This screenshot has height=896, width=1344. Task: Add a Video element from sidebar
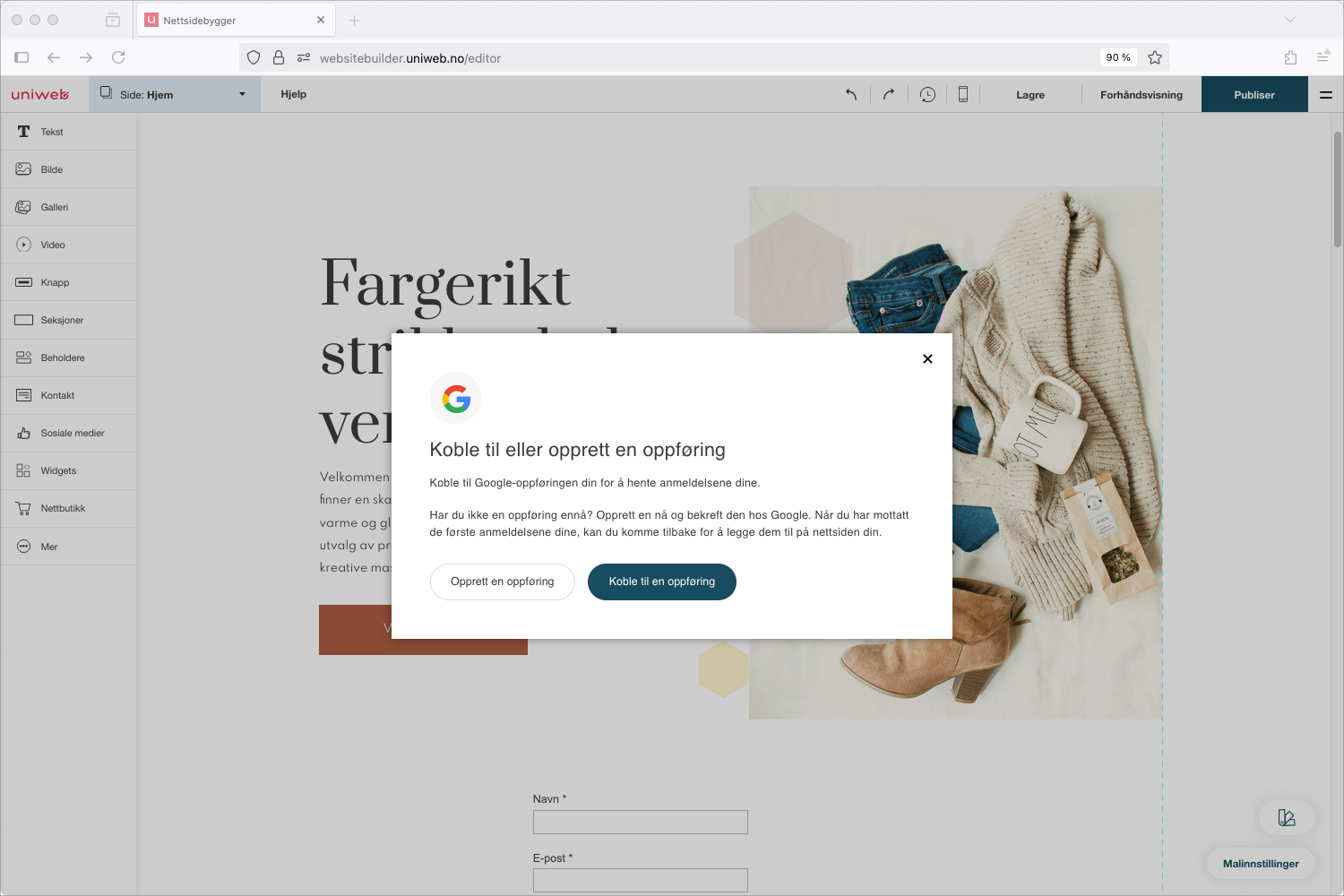[69, 245]
